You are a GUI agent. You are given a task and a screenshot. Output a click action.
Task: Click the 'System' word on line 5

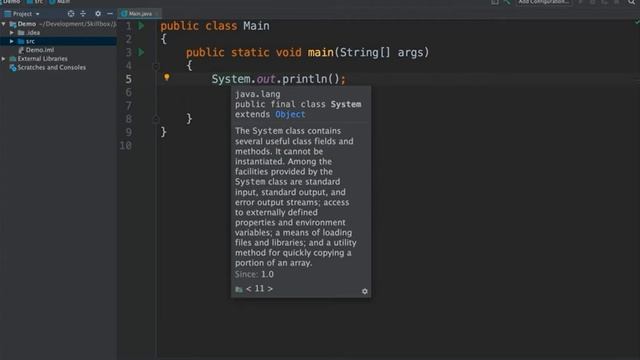231,79
